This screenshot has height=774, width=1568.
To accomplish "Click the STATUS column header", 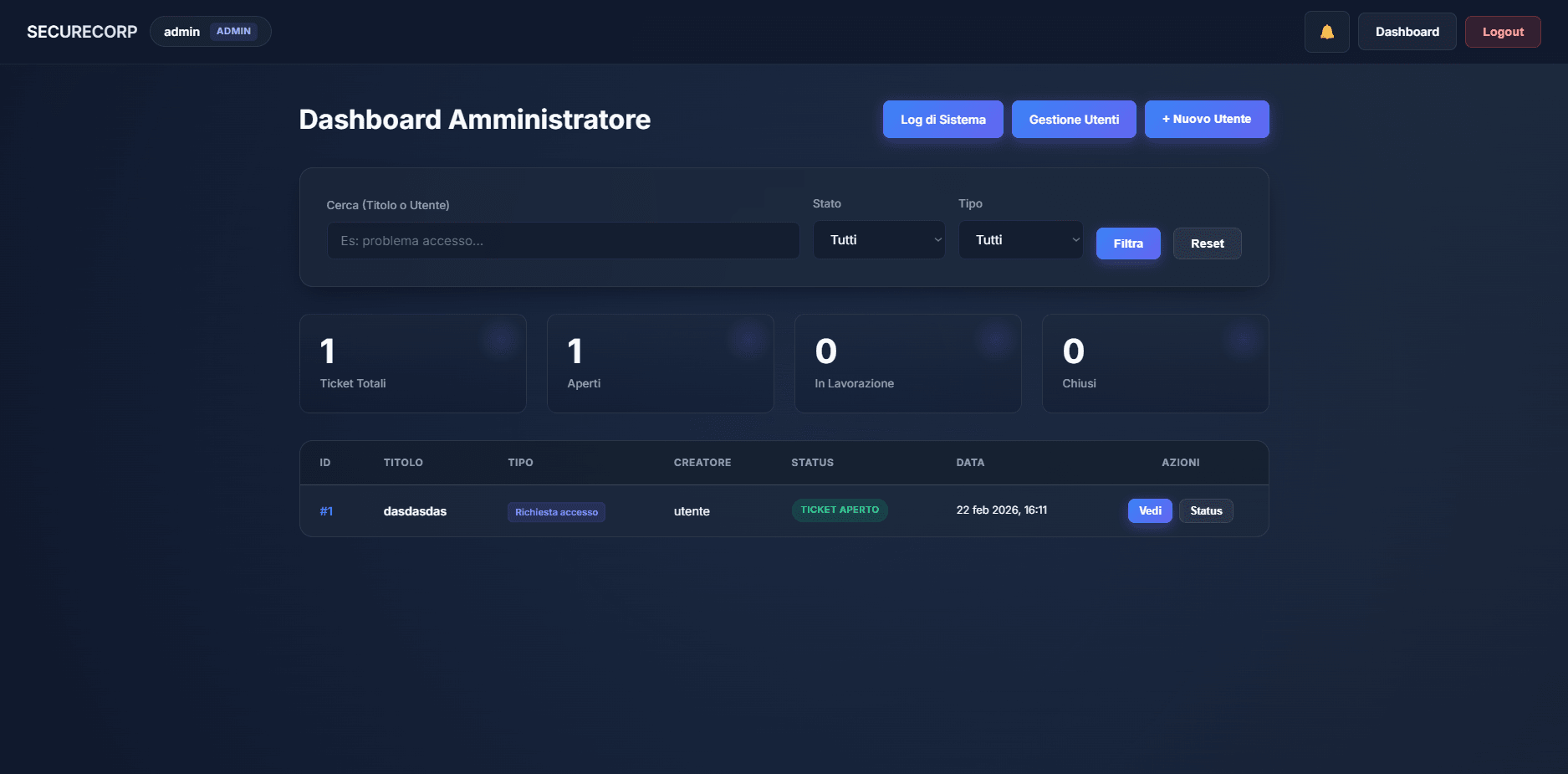I will click(812, 463).
